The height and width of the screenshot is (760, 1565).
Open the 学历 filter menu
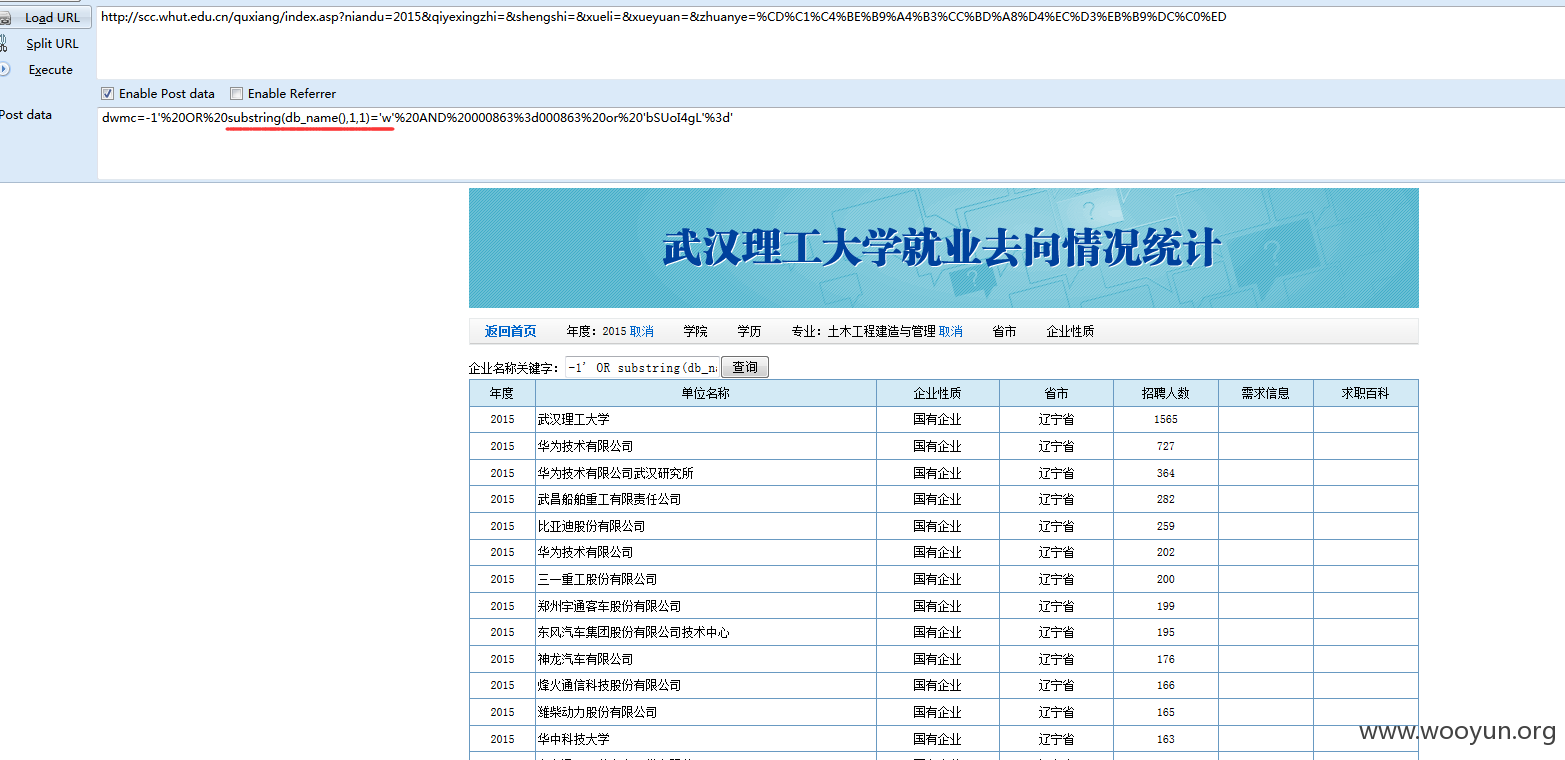coord(750,331)
